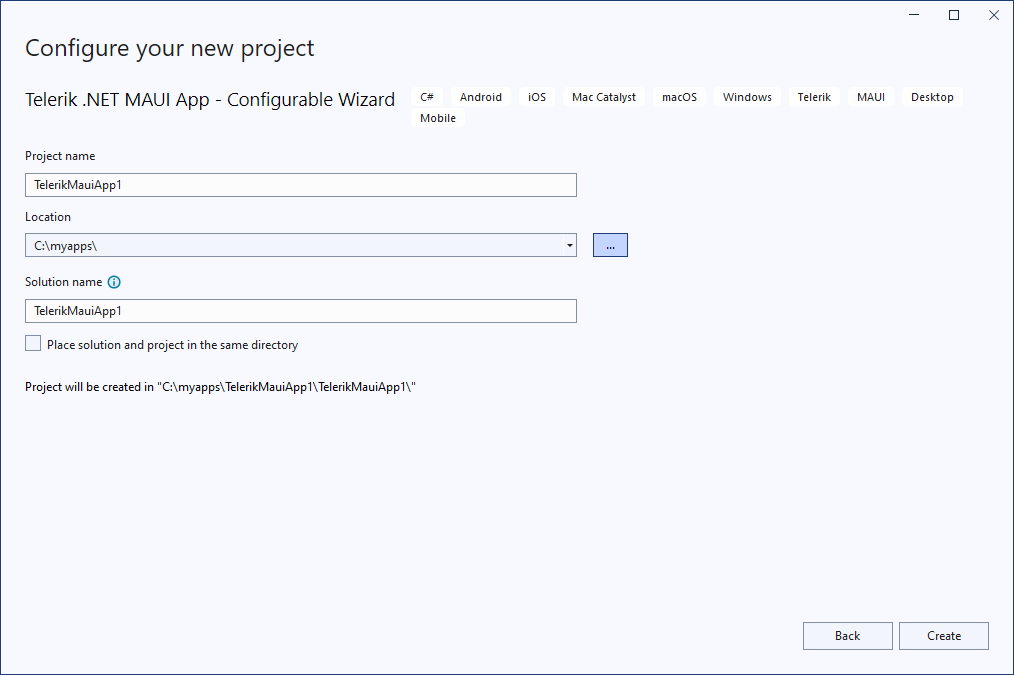Select the Desktop tag
The width and height of the screenshot is (1014, 675).
[x=932, y=96]
